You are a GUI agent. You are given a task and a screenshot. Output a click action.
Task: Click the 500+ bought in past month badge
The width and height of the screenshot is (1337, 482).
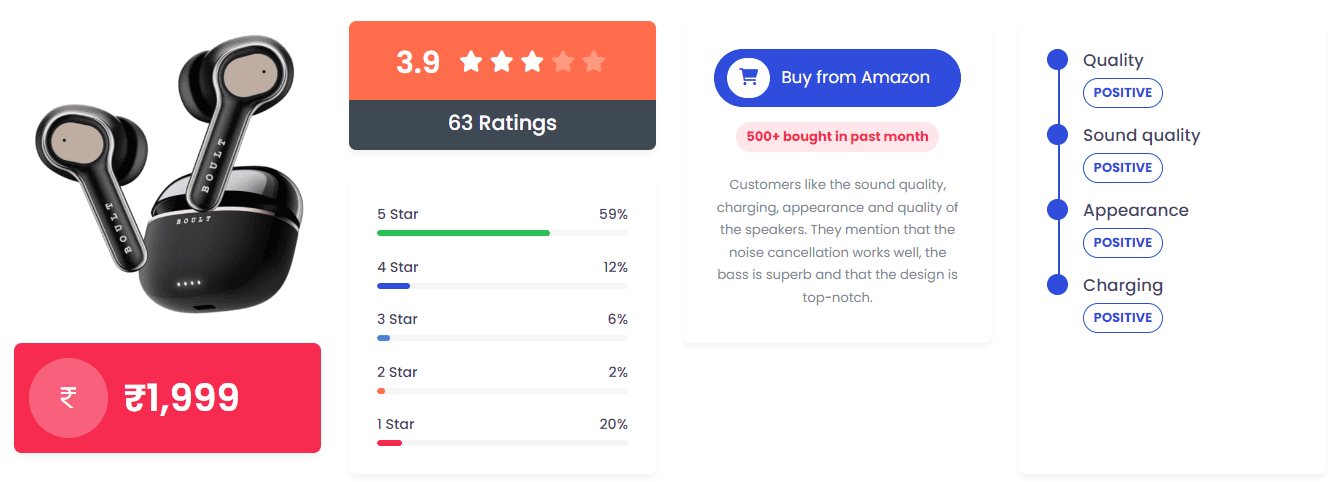[x=837, y=137]
